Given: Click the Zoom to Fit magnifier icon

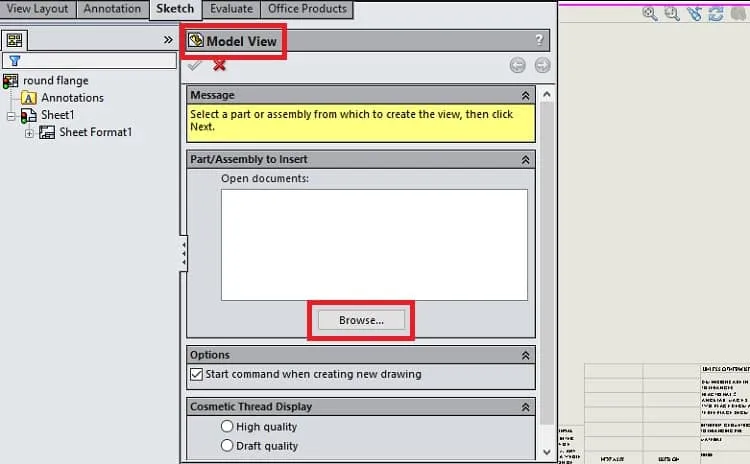Looking at the screenshot, I should 650,13.
